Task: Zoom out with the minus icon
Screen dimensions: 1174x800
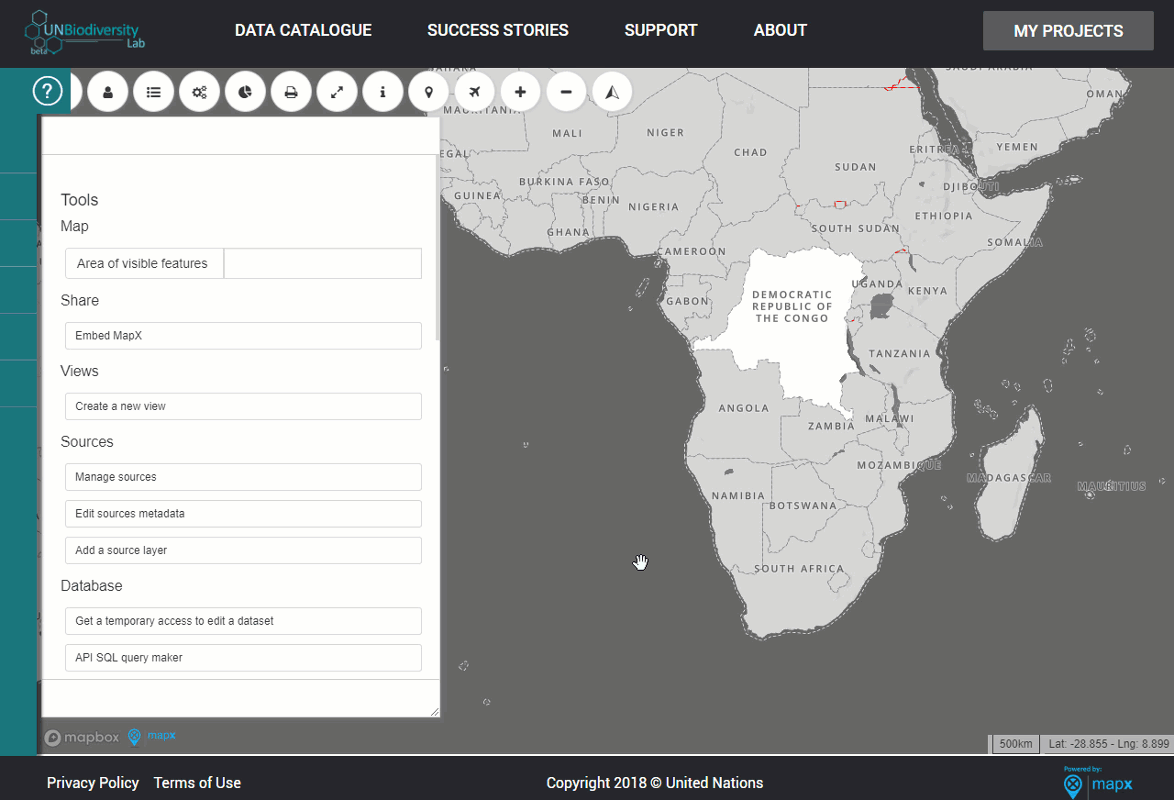Action: [566, 92]
